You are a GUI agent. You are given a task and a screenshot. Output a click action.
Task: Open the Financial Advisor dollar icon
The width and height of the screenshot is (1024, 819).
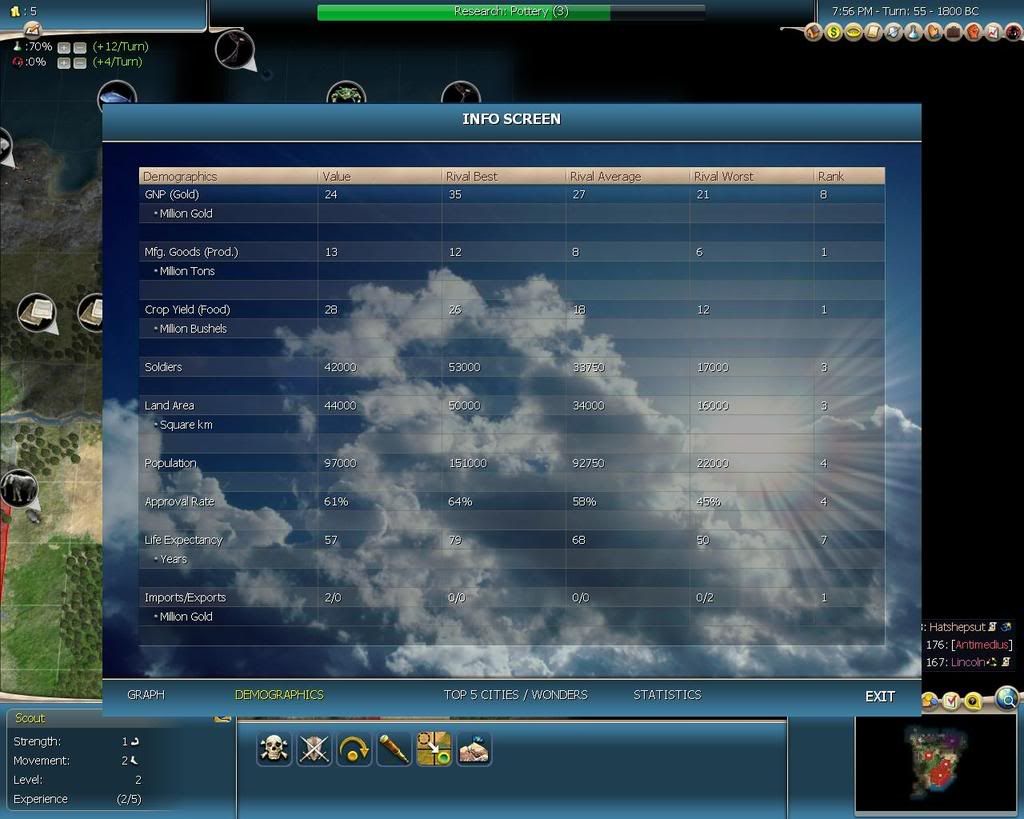coord(833,32)
